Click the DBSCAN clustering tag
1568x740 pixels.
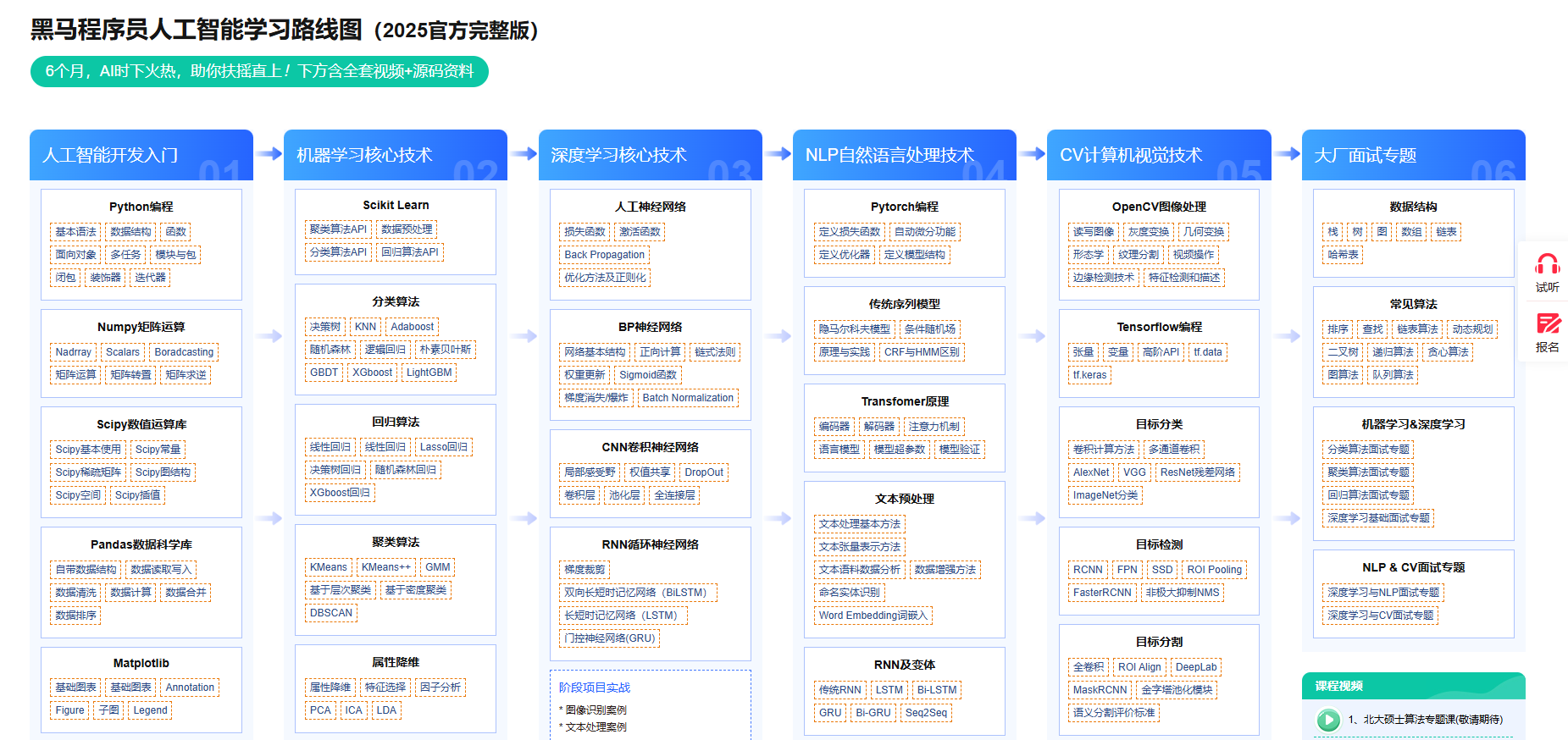pos(330,613)
